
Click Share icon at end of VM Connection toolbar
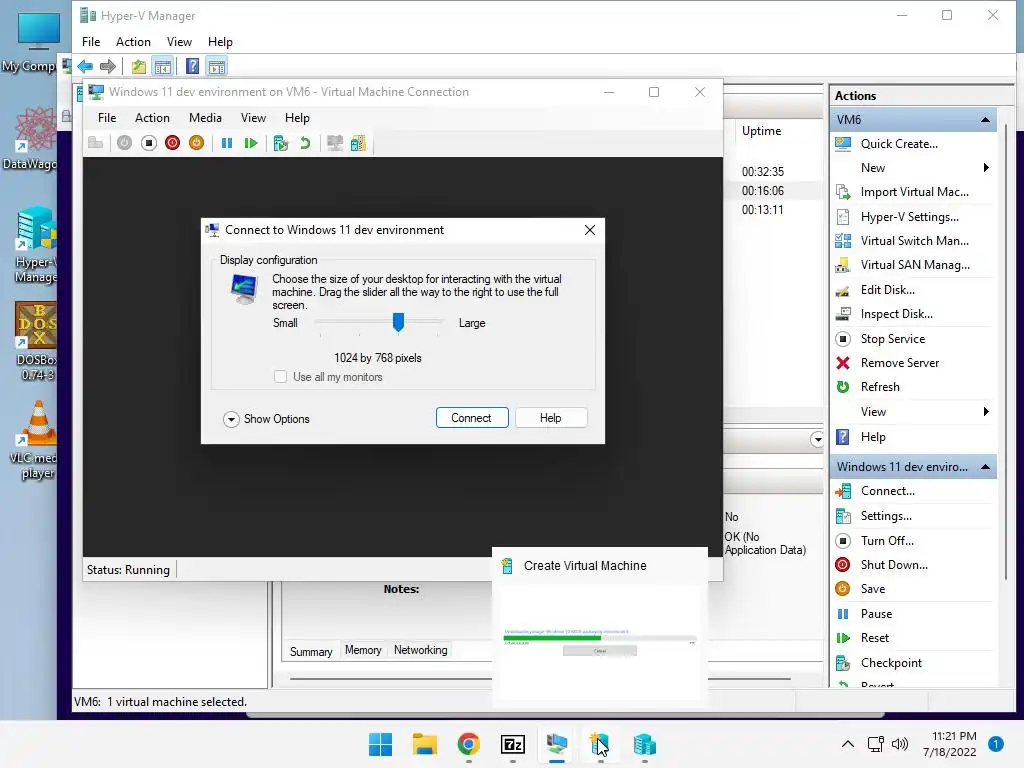tap(359, 143)
